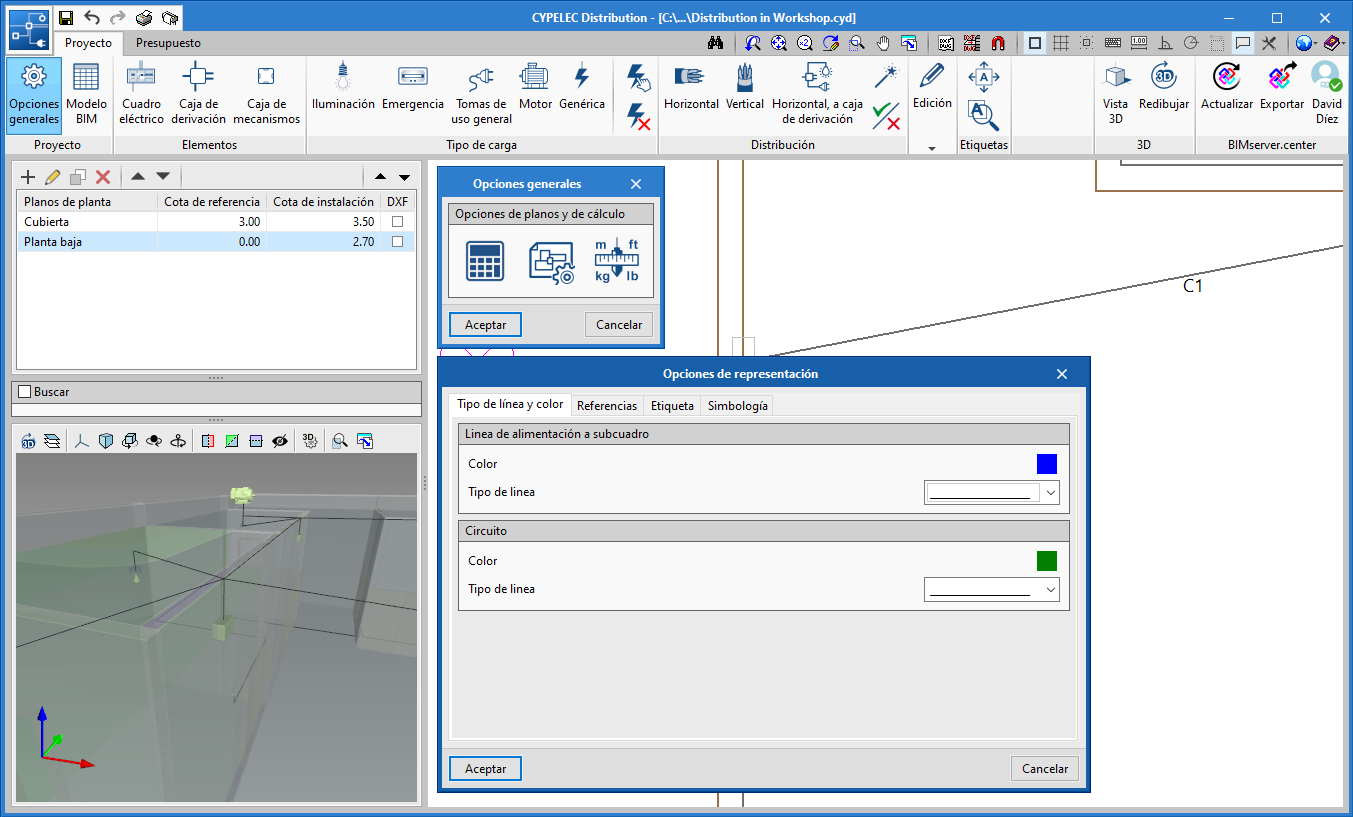
Task: Click the magic wand distribution icon
Action: pos(886,77)
